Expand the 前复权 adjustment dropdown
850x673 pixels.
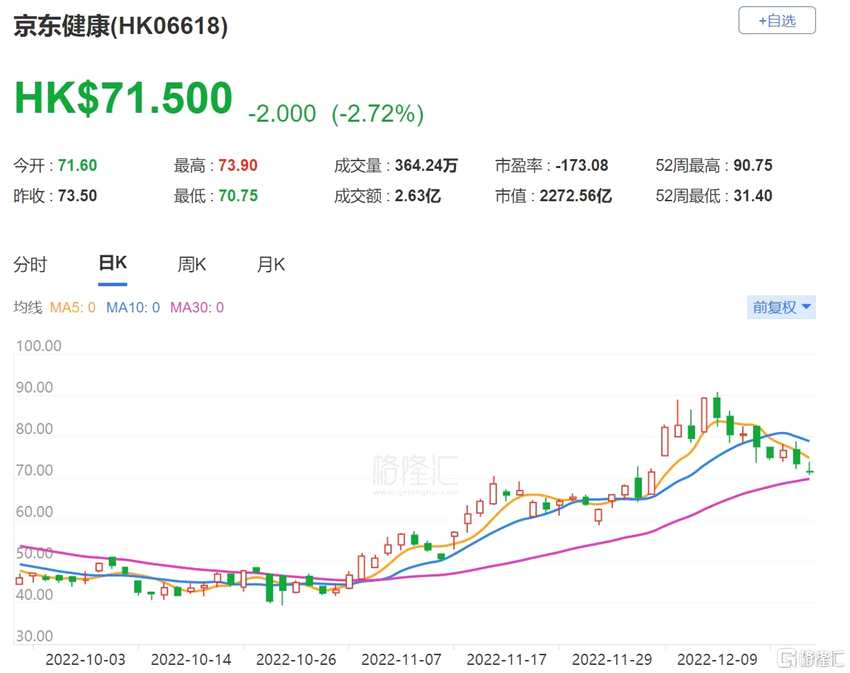(x=781, y=307)
